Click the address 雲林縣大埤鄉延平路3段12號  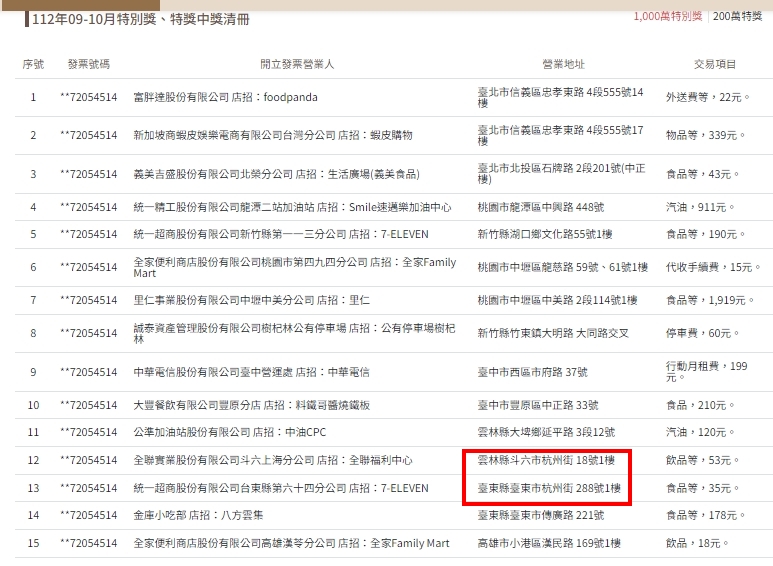[x=546, y=432]
